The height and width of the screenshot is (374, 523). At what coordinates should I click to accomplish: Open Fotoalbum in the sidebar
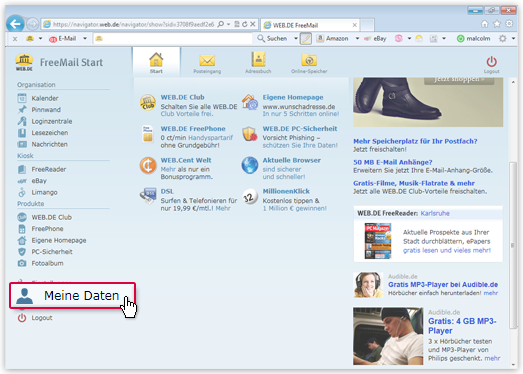40,264
